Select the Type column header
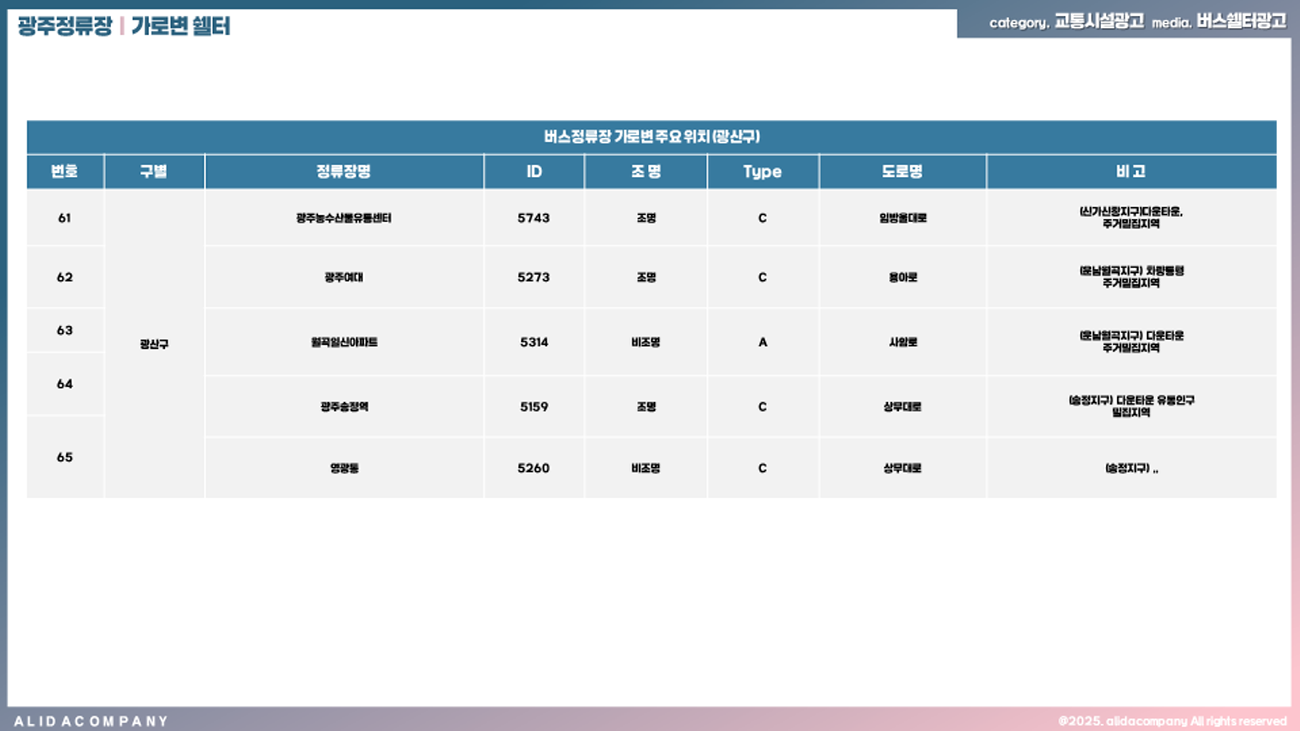 (x=762, y=172)
